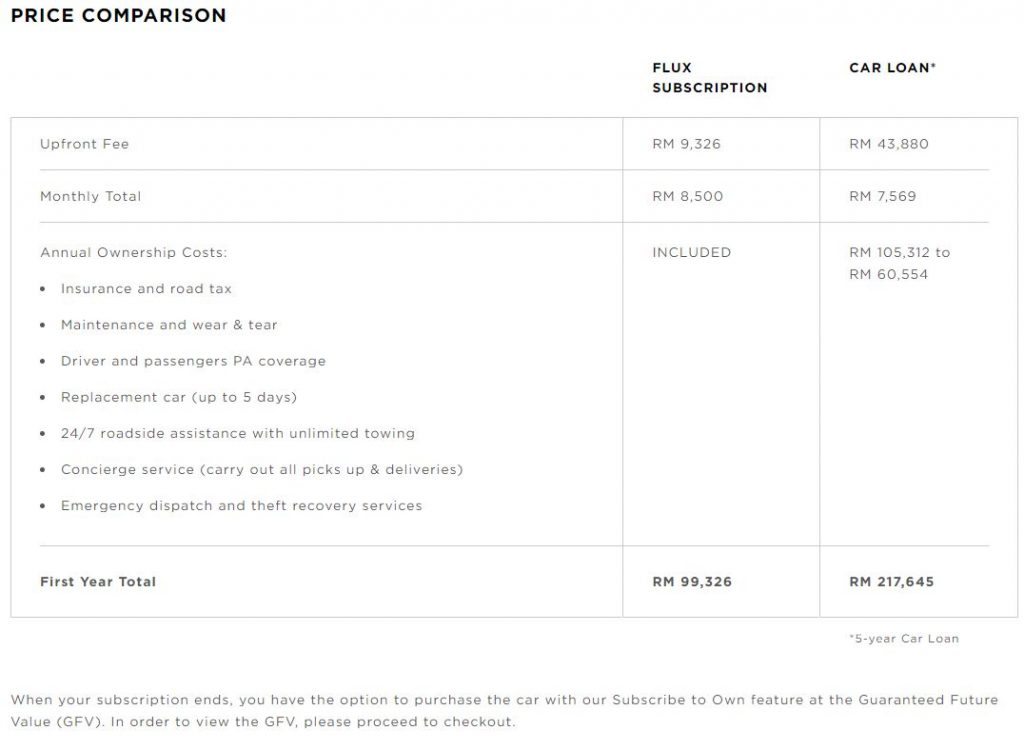
Task: Select the CAR LOAN column header
Action: pyautogui.click(x=892, y=68)
